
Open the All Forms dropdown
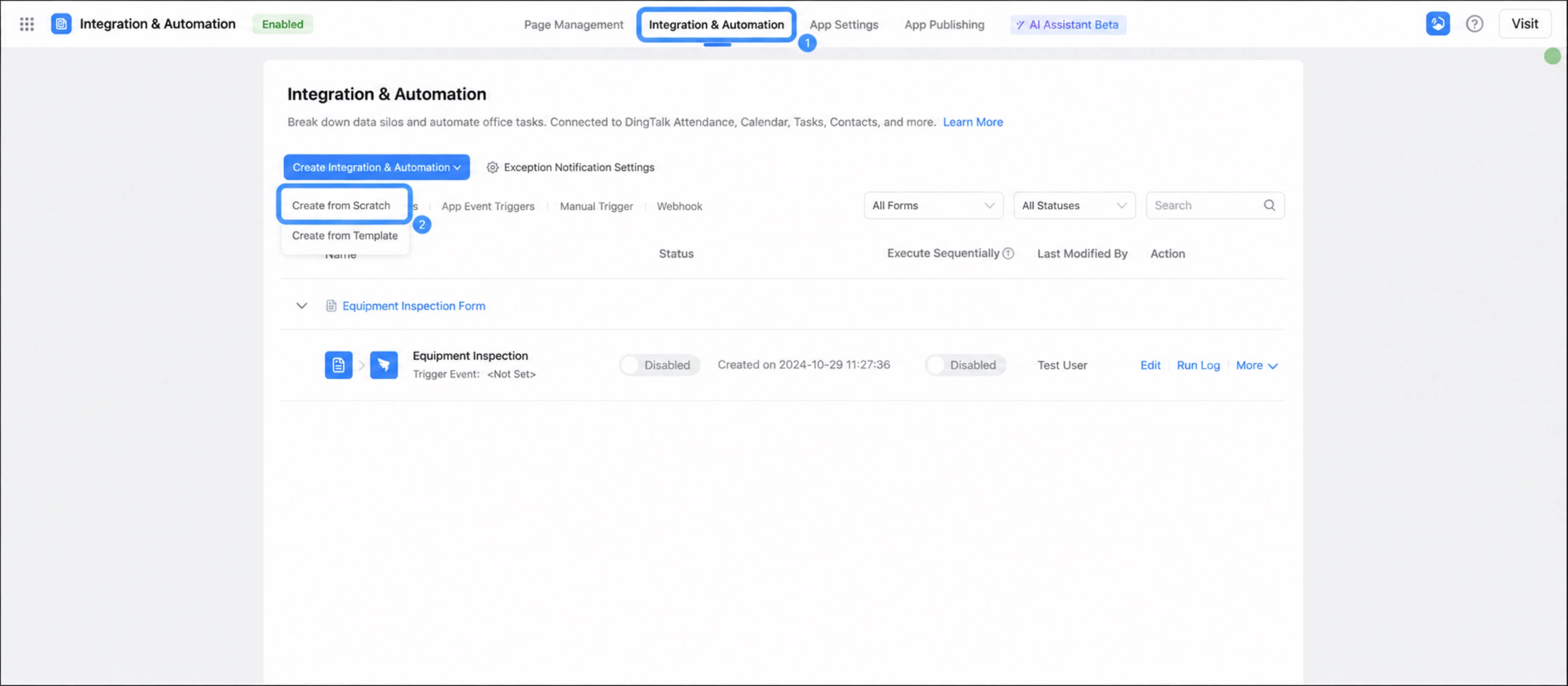click(933, 205)
